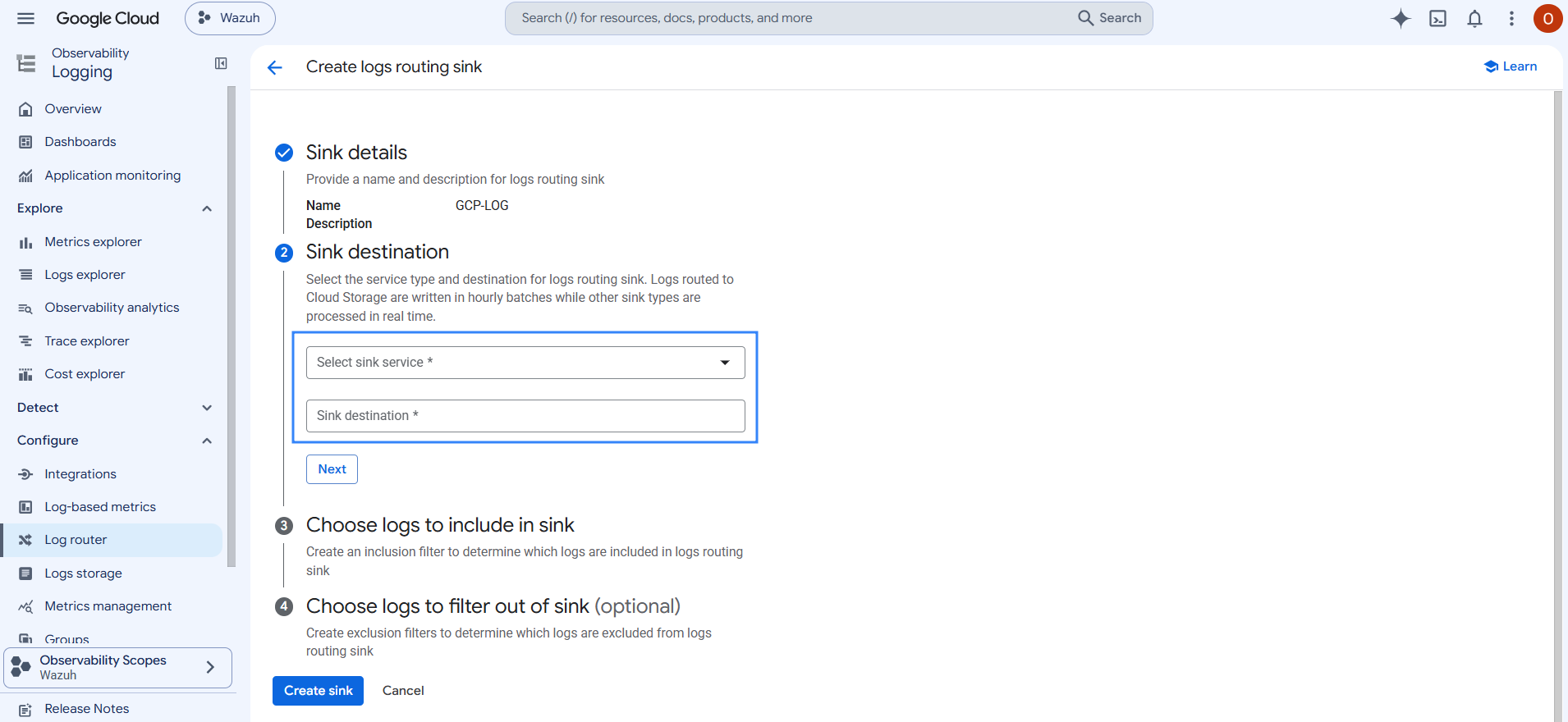Open the main navigation hamburger menu
The width and height of the screenshot is (1568, 722).
(x=26, y=18)
